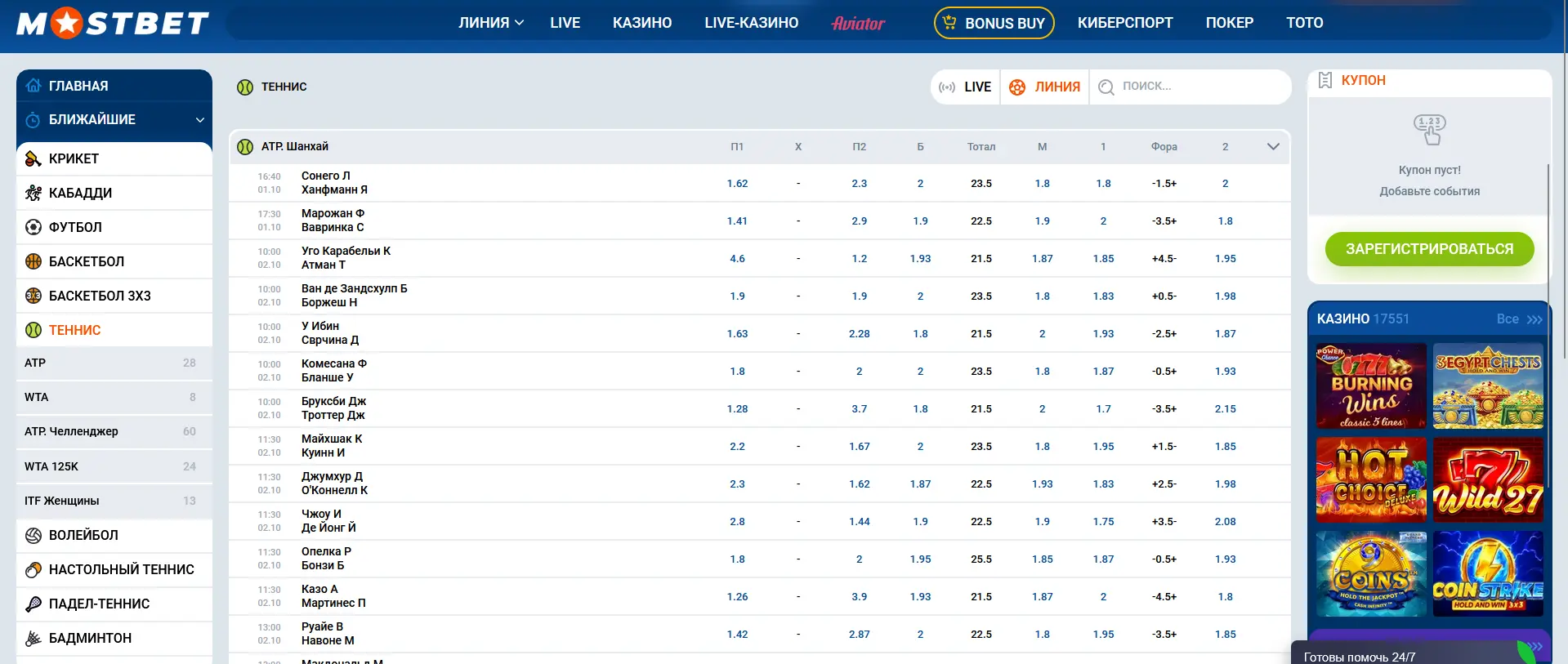
Task: Click the shopping cart icon in BONUS BUY
Action: click(x=949, y=22)
